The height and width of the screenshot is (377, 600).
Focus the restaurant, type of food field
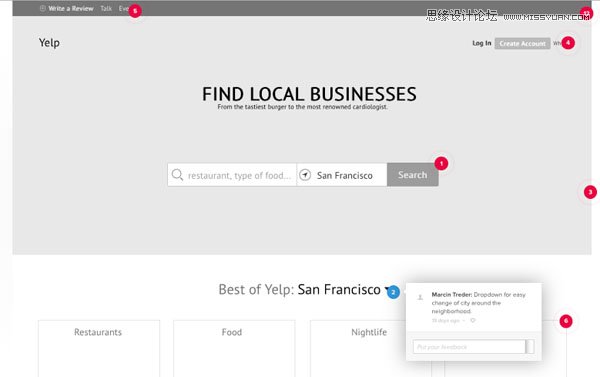click(232, 175)
